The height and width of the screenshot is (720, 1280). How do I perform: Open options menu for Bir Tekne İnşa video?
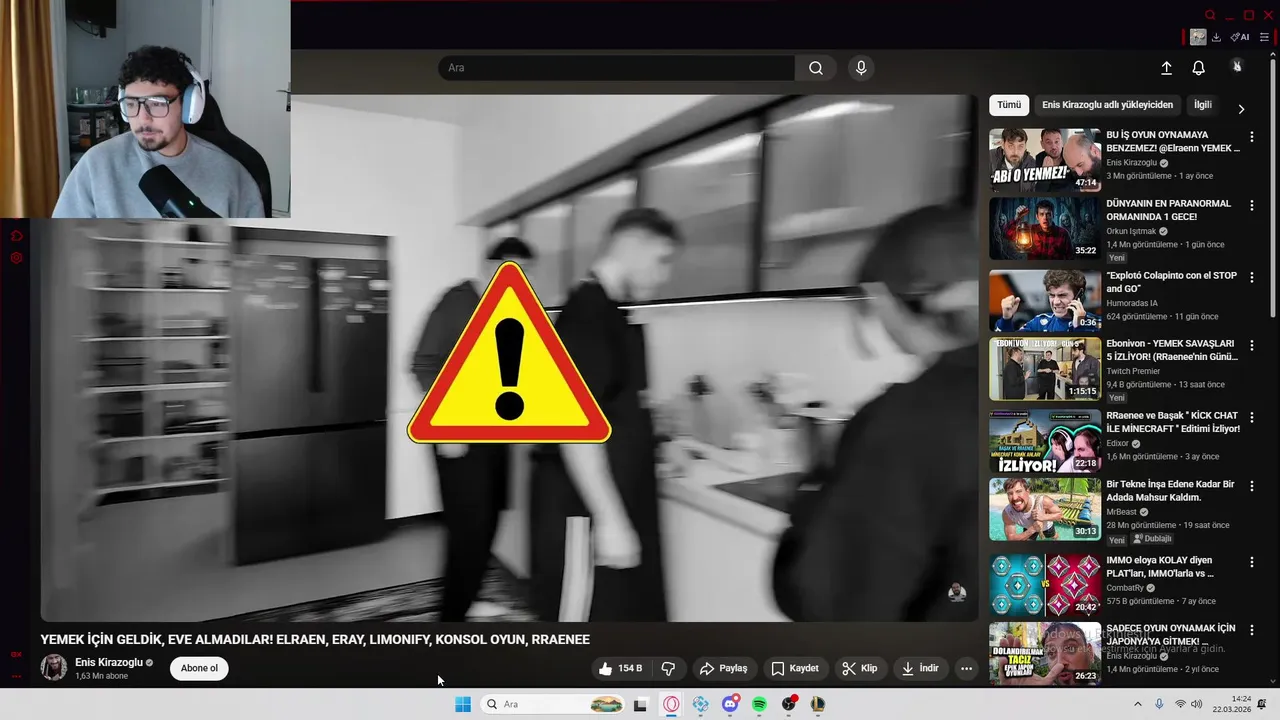coord(1251,486)
